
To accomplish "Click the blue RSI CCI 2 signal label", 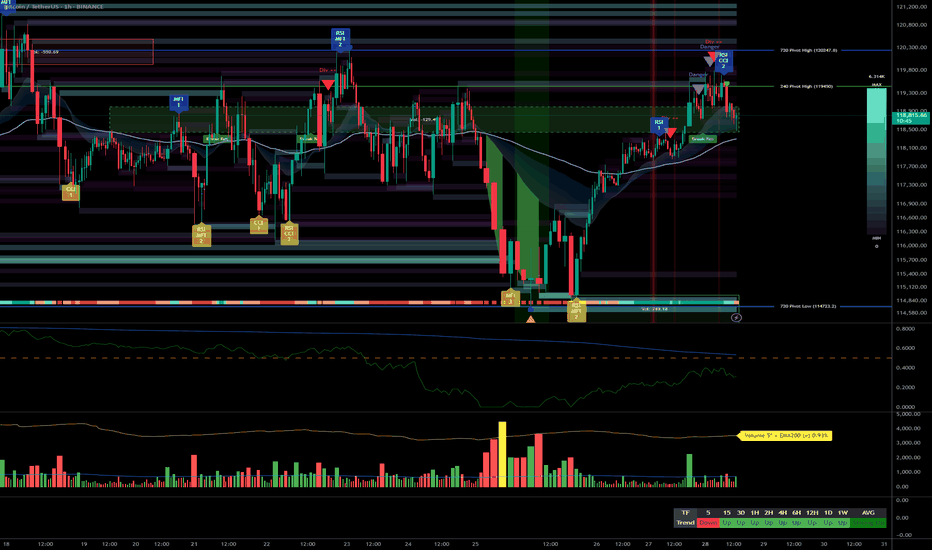I will click(x=723, y=61).
